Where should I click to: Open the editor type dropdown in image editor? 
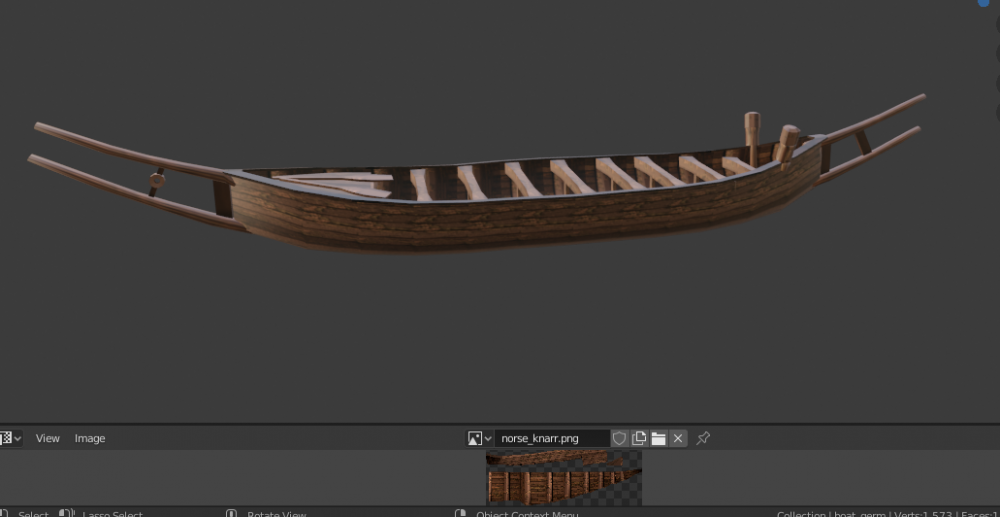tap(10, 438)
